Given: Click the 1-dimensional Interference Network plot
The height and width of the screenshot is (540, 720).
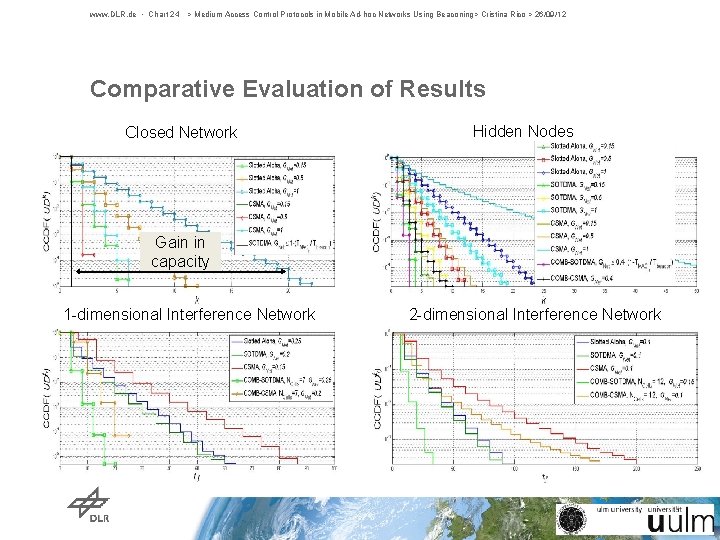Looking at the screenshot, I should 197,399.
